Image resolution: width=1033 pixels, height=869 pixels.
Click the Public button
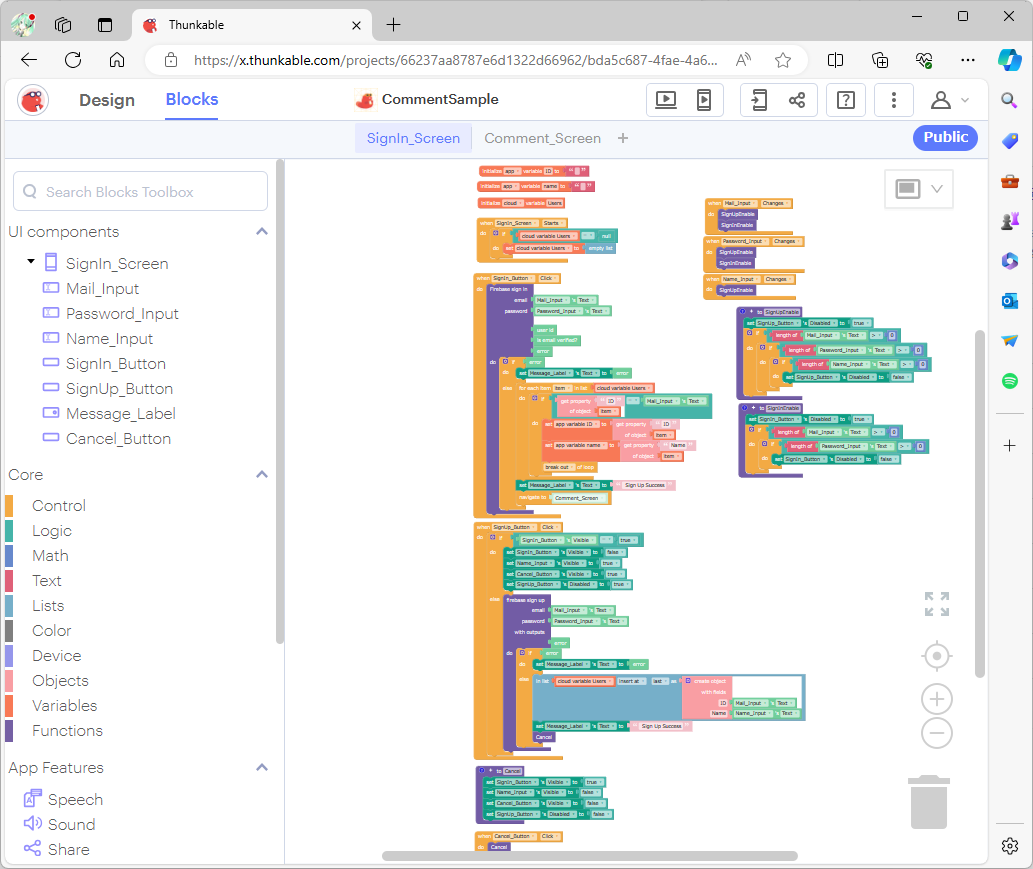click(x=945, y=137)
